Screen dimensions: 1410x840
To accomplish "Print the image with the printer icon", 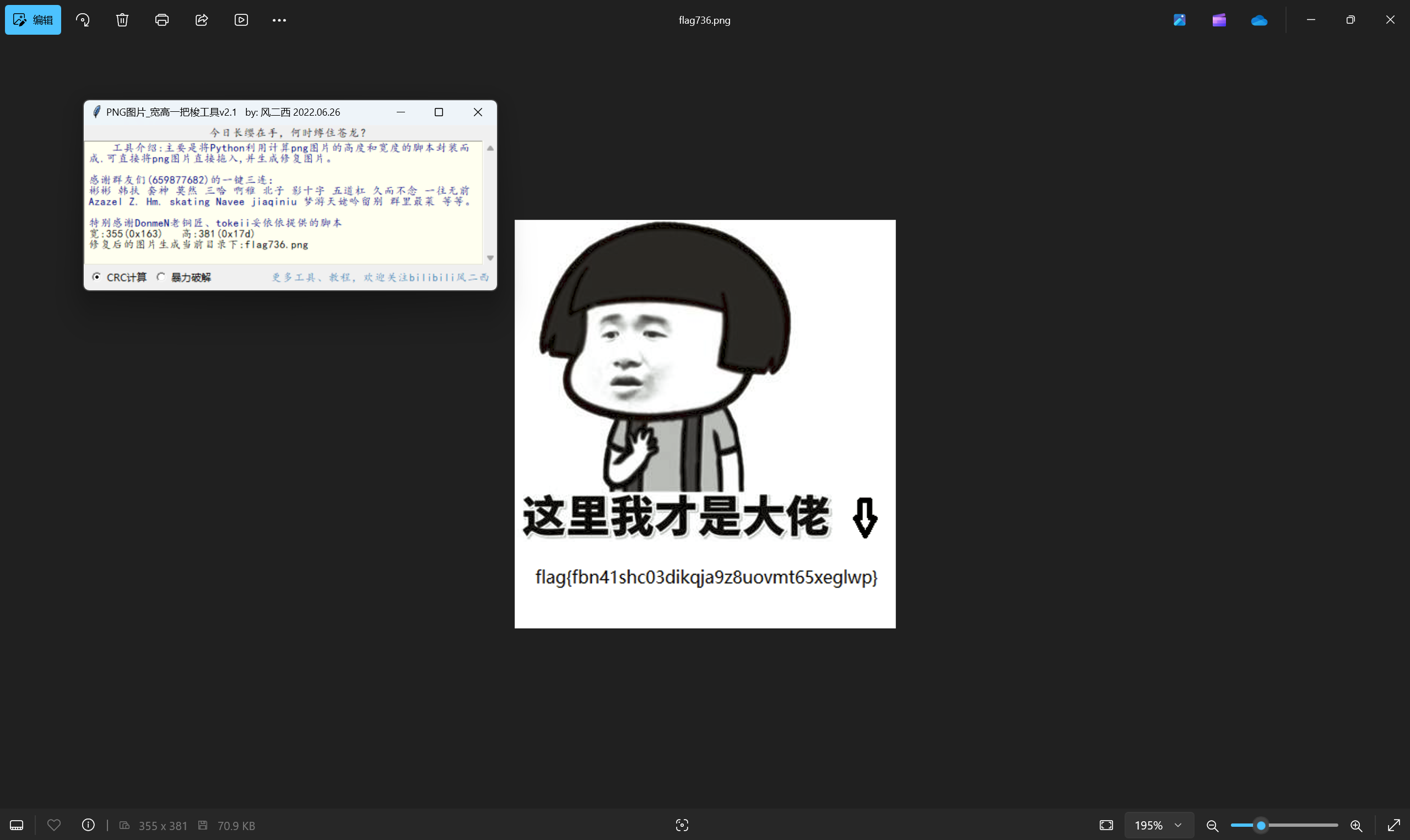I will 162,20.
